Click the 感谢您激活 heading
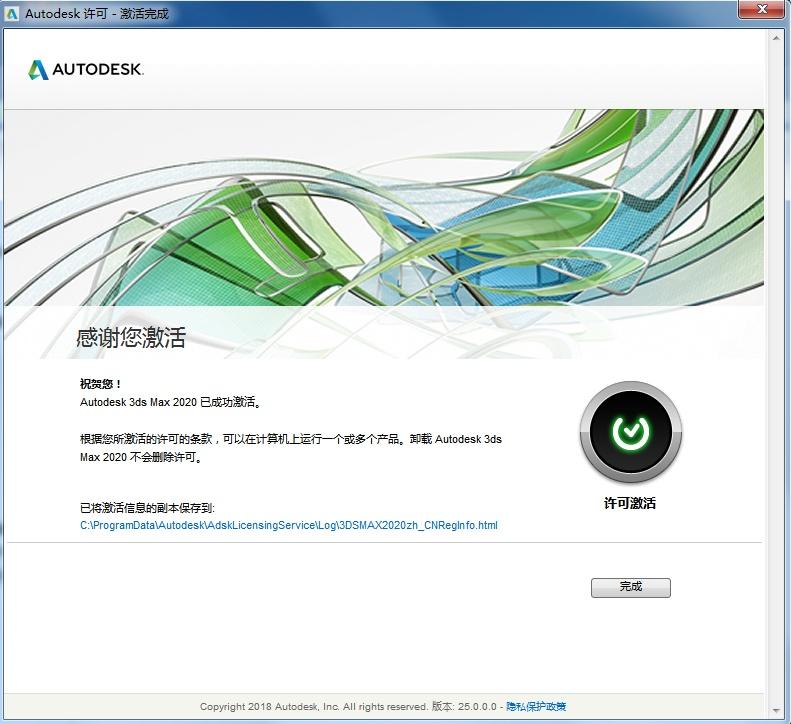791x724 pixels. (131, 338)
